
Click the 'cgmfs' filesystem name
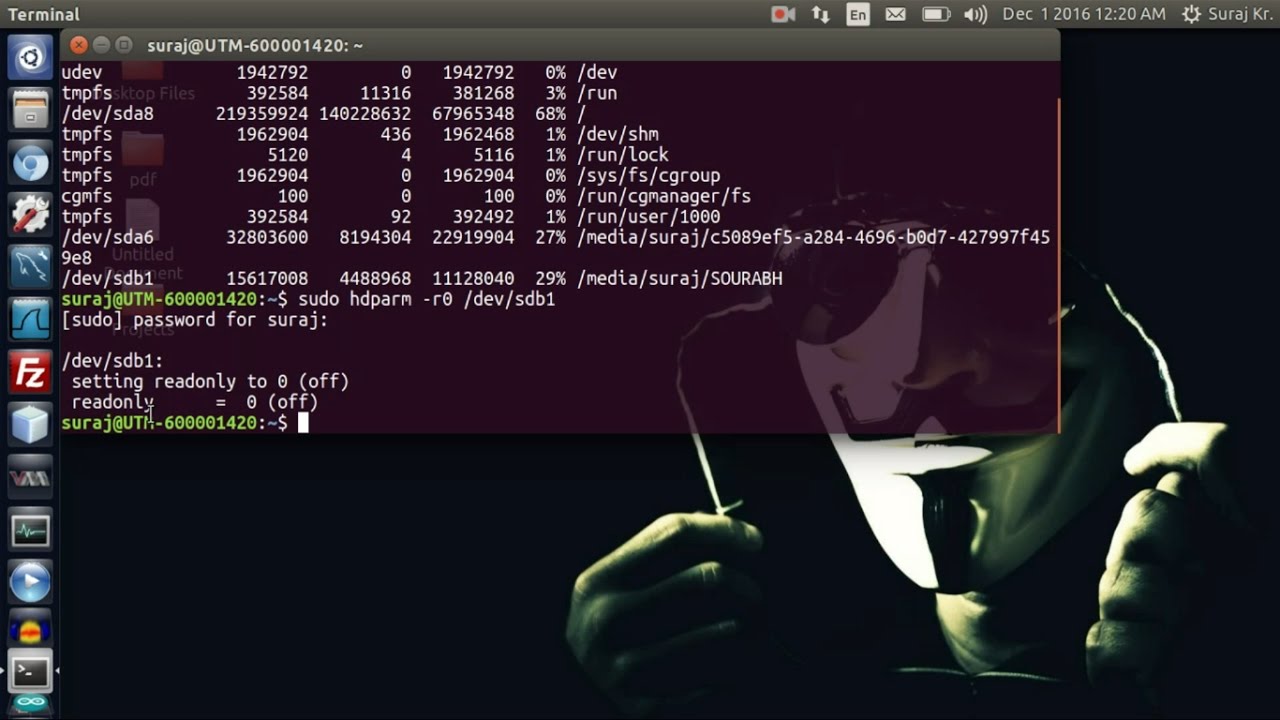[87, 197]
